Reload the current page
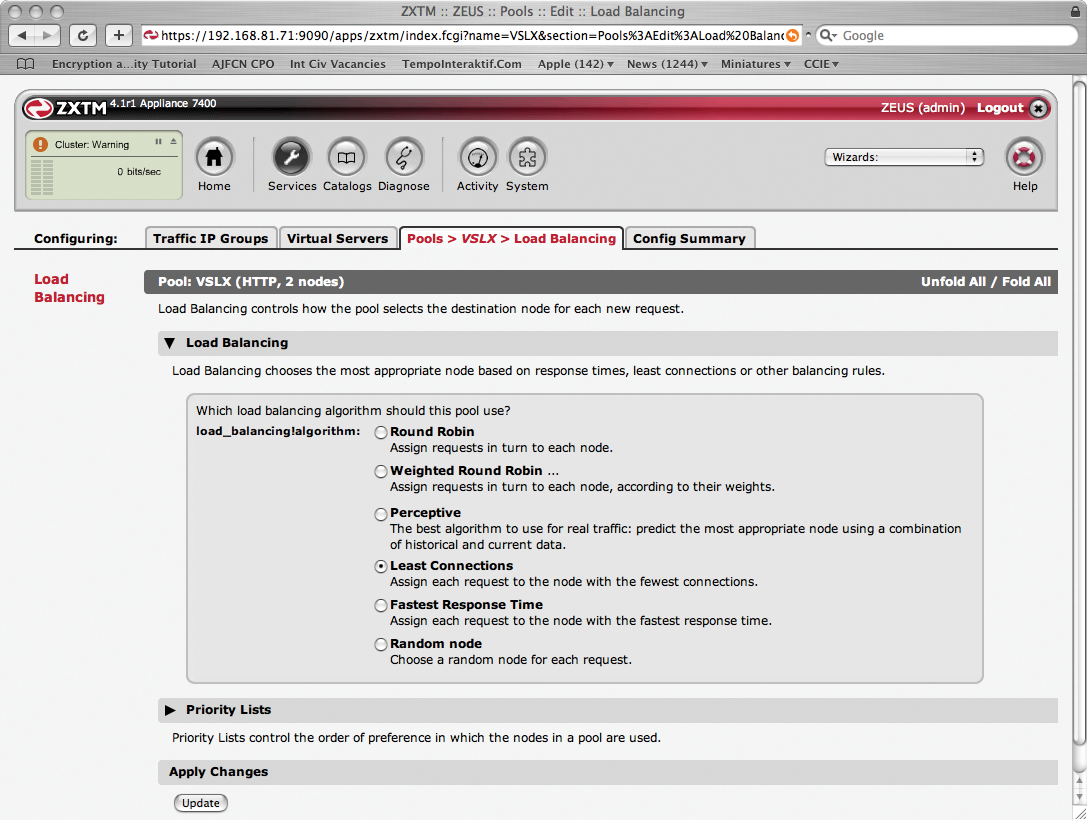The image size is (1087, 820). 82,35
